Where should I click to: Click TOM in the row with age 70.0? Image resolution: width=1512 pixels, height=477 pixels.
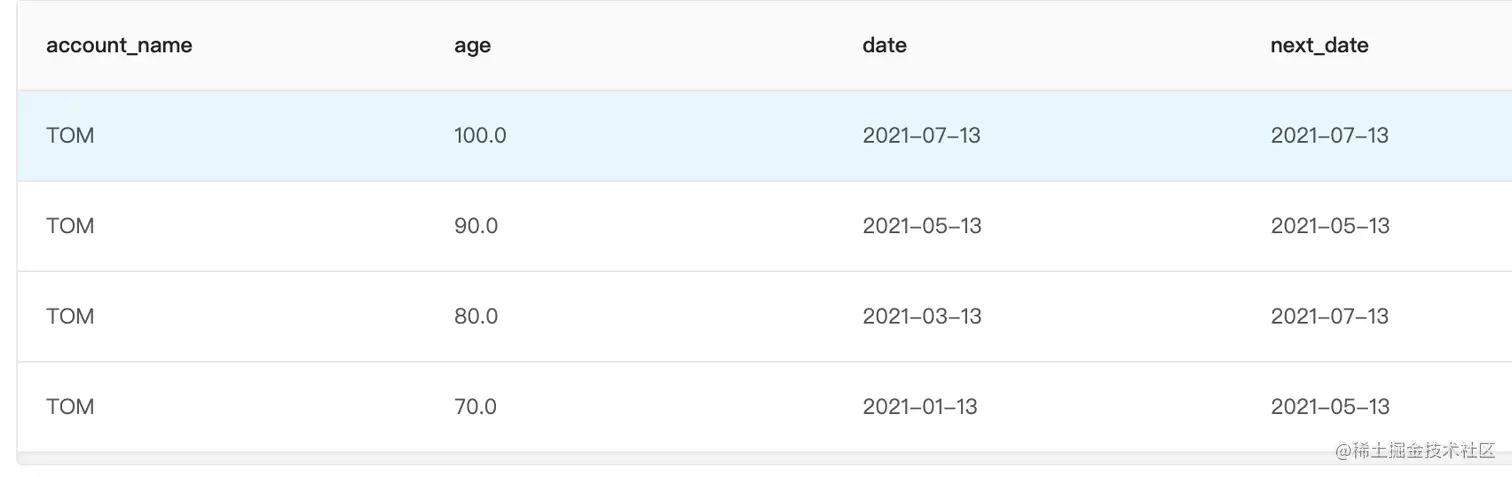click(x=70, y=407)
